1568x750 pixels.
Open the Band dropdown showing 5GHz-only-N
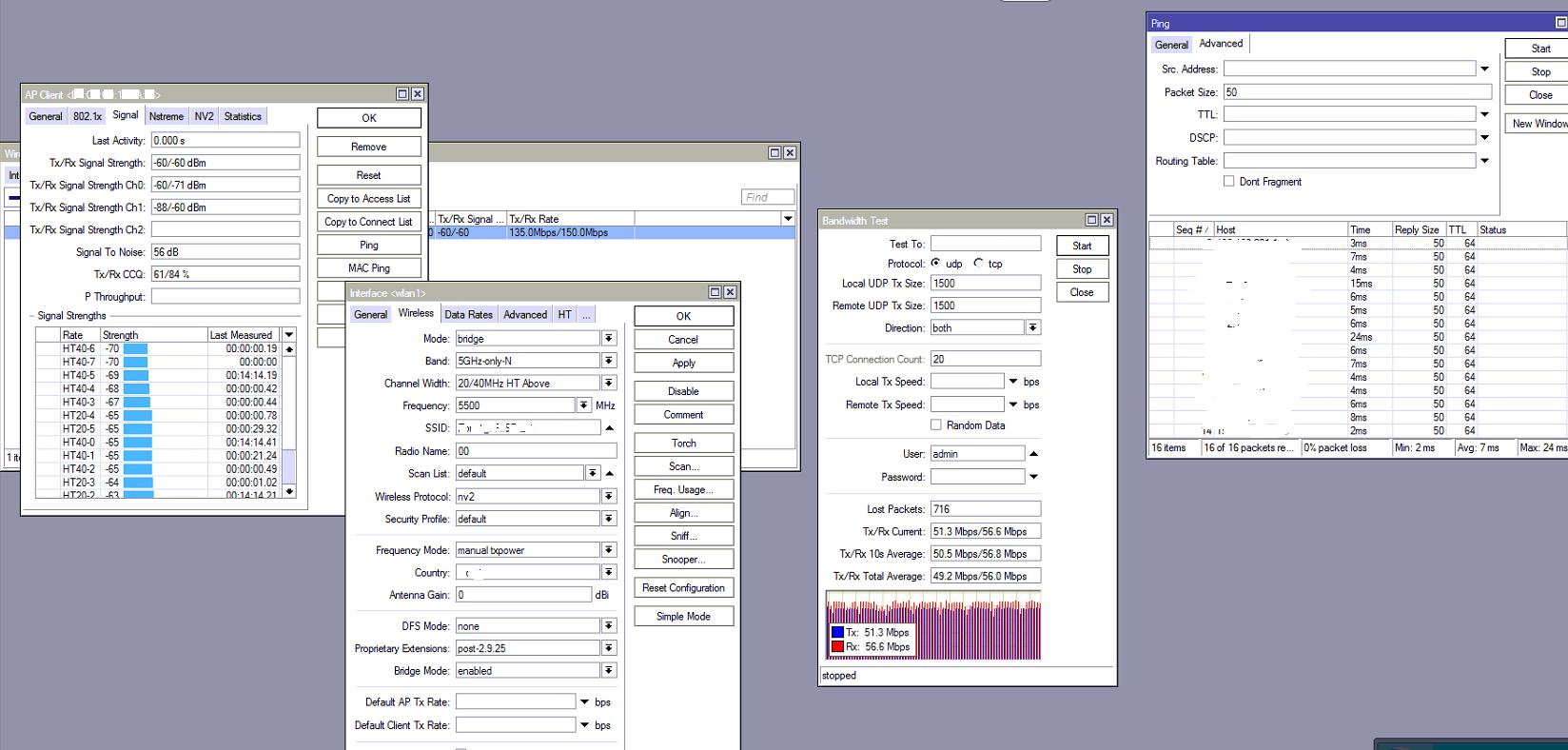(609, 361)
